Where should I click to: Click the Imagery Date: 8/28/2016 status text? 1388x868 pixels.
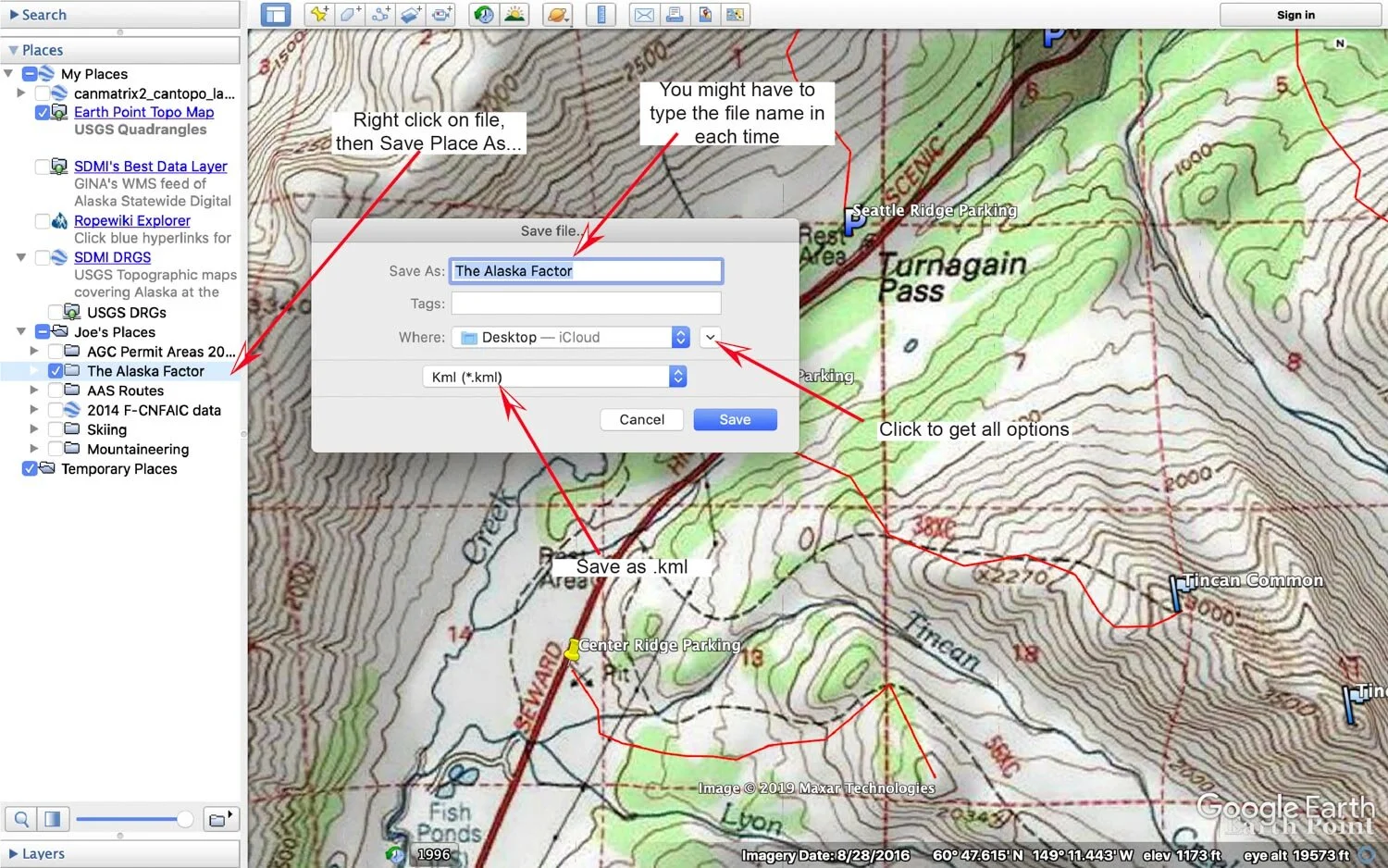click(825, 856)
